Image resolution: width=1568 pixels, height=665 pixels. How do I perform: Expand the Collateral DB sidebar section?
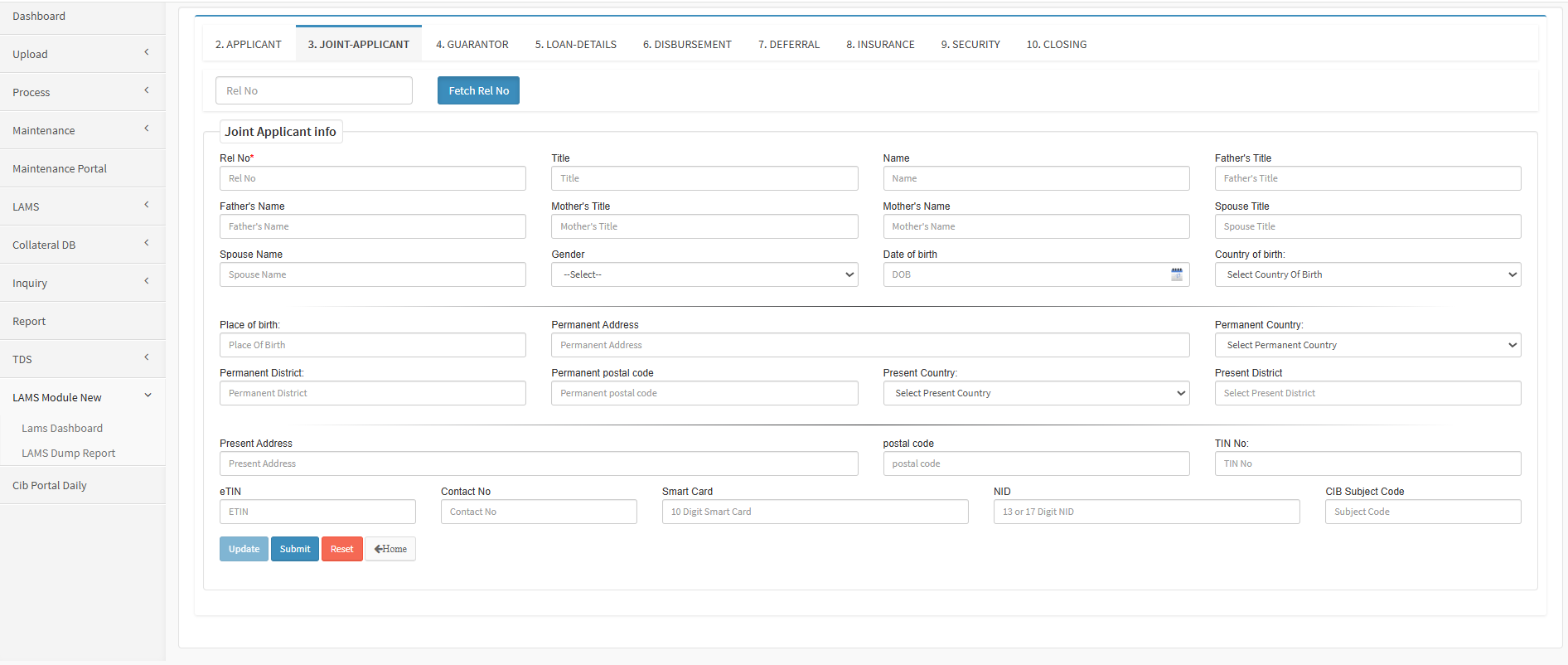pyautogui.click(x=82, y=245)
